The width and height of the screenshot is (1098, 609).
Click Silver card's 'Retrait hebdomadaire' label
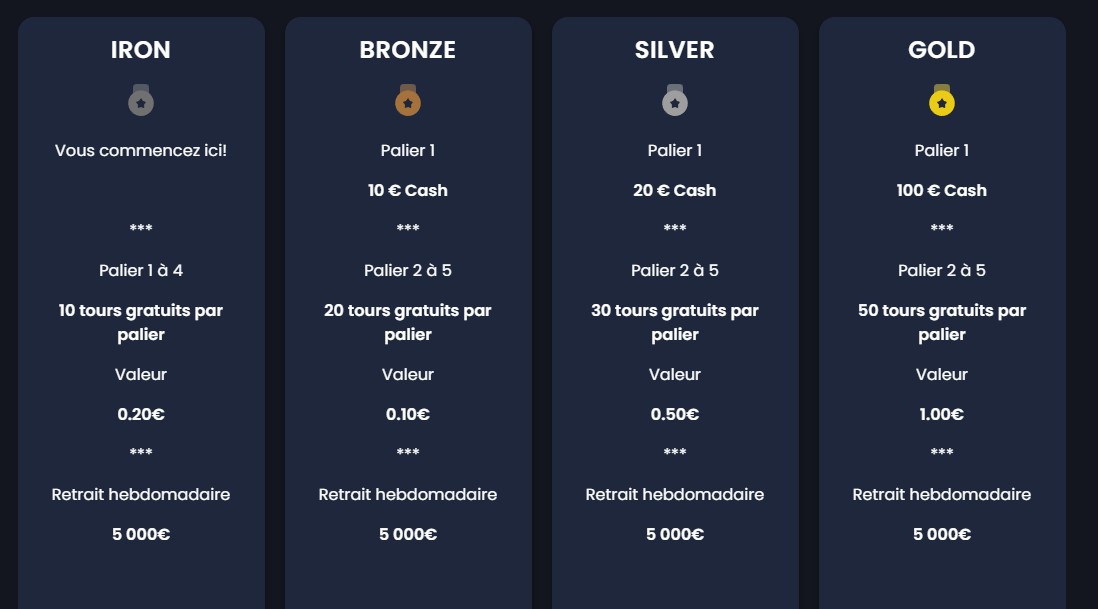pos(674,494)
